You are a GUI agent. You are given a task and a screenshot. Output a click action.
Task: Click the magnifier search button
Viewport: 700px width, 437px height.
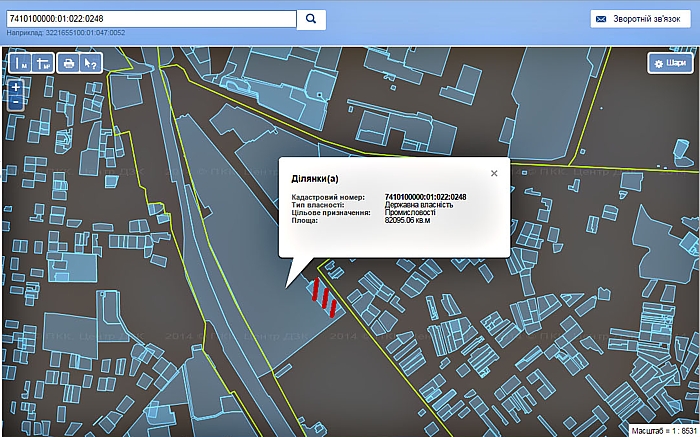pos(312,18)
